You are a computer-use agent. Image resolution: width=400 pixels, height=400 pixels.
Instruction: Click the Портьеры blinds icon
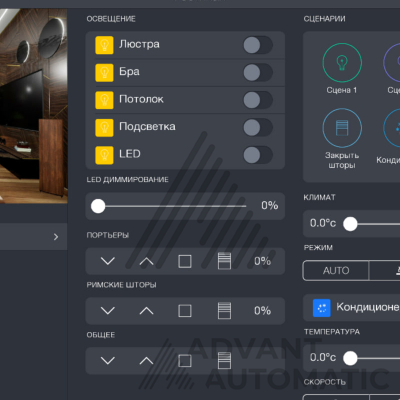coord(224,261)
